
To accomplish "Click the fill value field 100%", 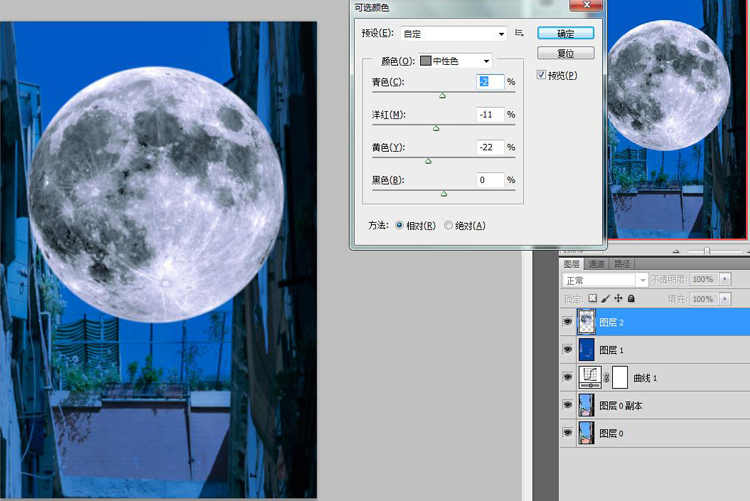I will [705, 299].
